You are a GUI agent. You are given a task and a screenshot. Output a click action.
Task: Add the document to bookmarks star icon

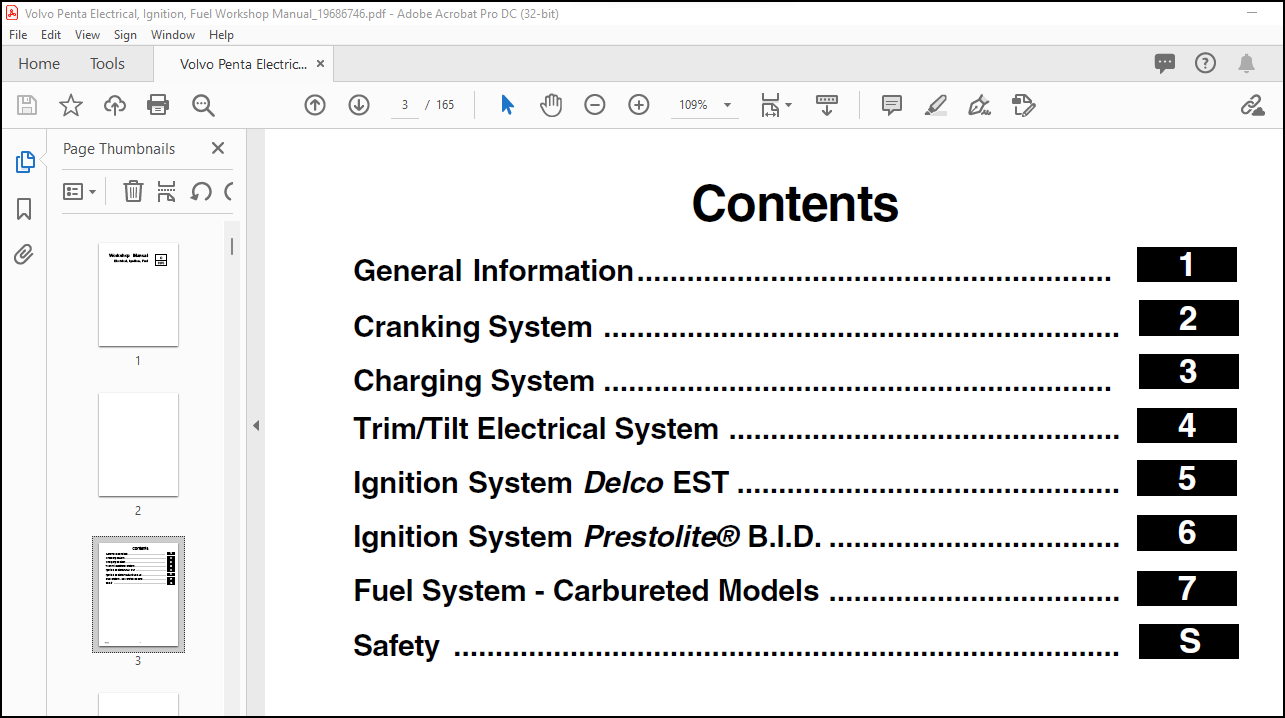click(71, 105)
